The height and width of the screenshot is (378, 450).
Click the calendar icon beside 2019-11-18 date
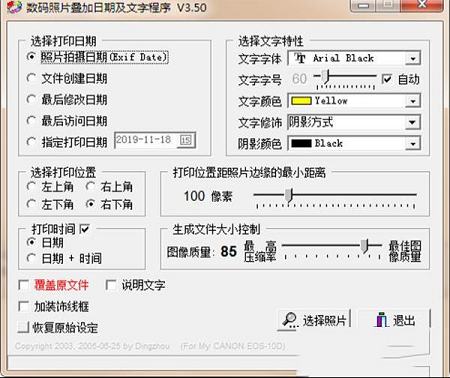[186, 140]
